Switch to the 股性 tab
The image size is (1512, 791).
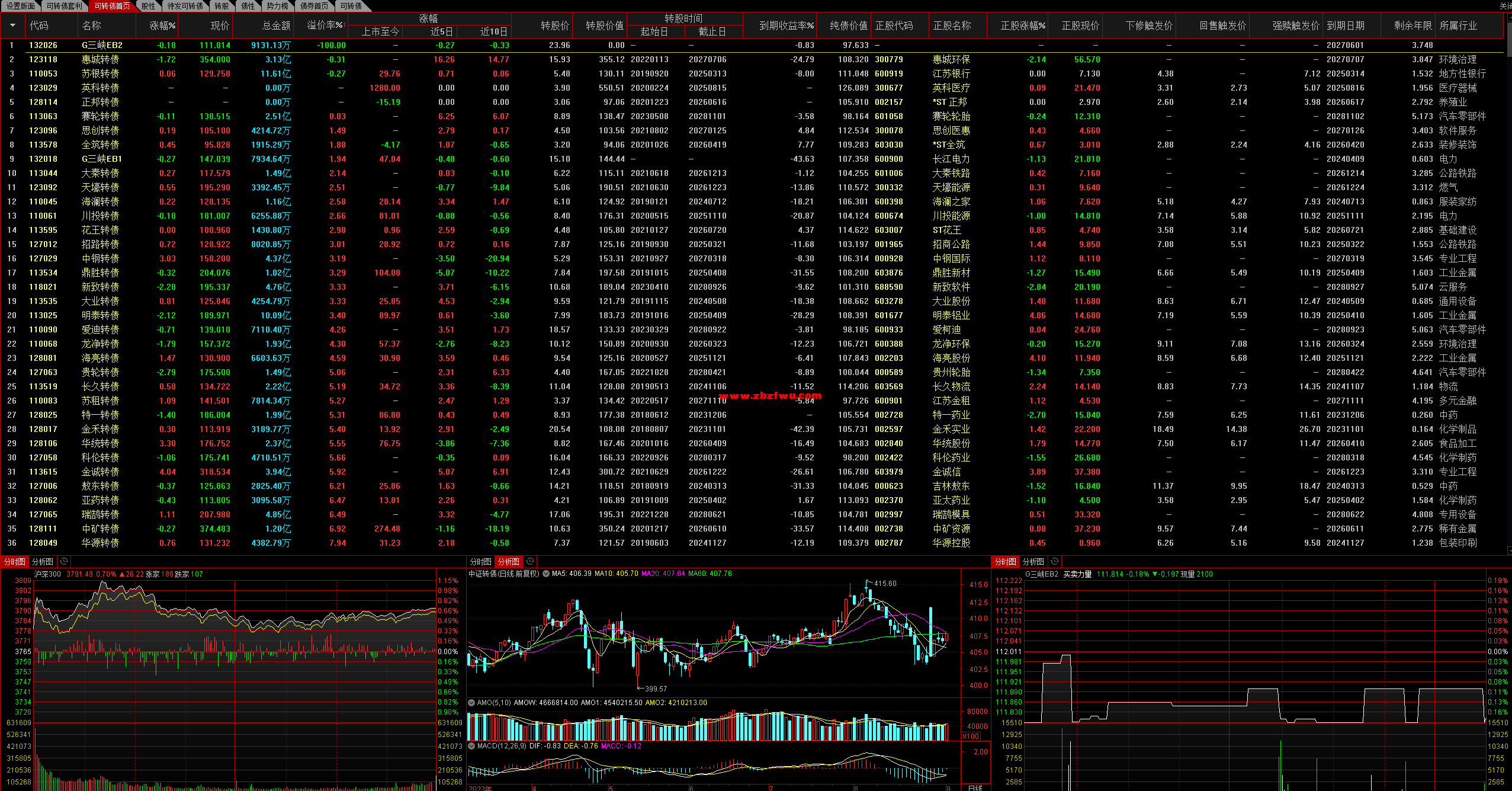[x=148, y=6]
